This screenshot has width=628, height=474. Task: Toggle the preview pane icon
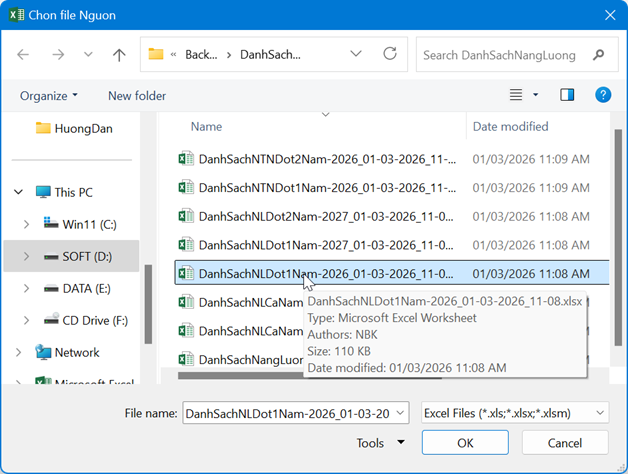point(567,95)
